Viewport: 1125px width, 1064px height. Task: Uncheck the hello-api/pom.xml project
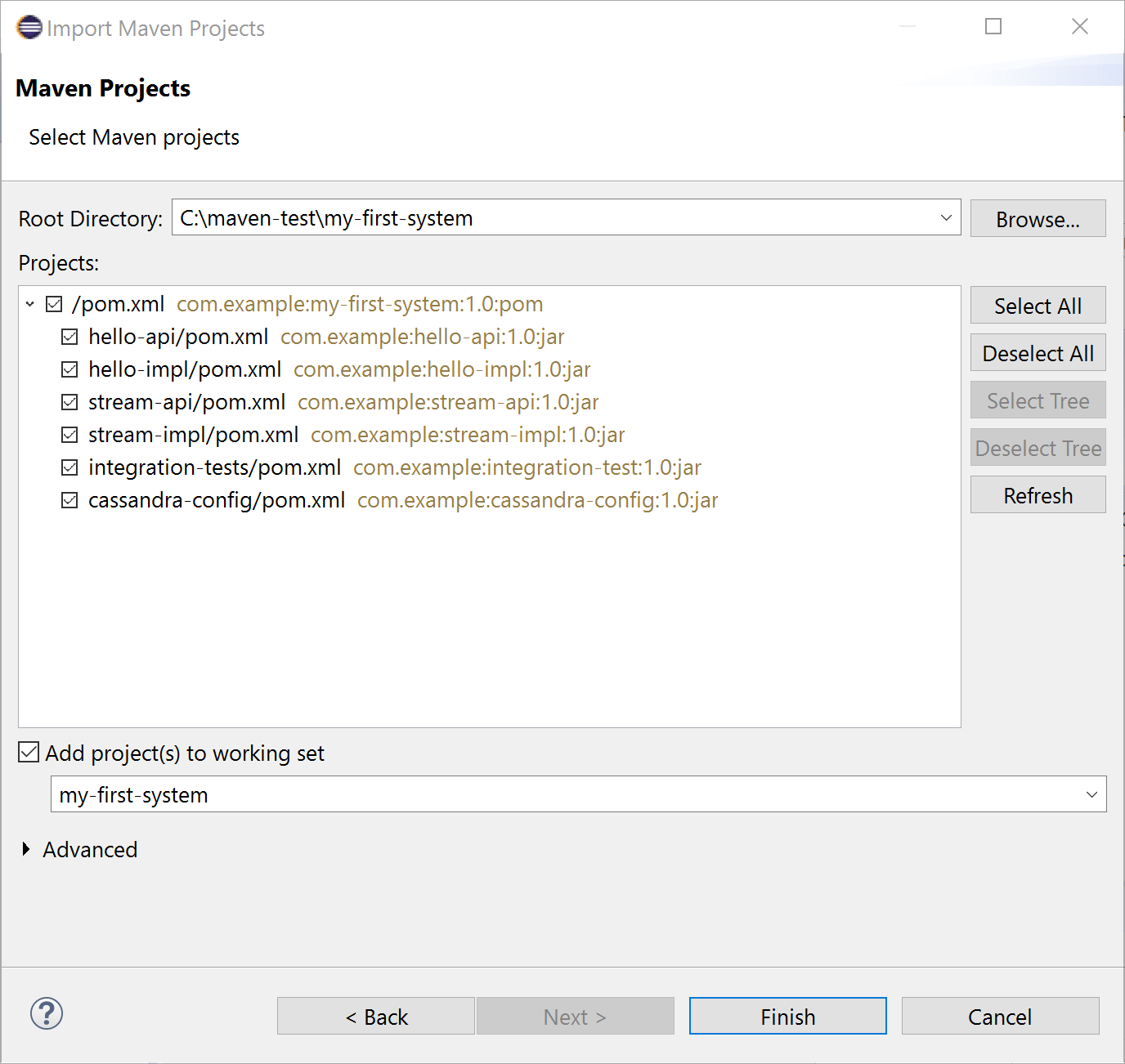pos(69,336)
